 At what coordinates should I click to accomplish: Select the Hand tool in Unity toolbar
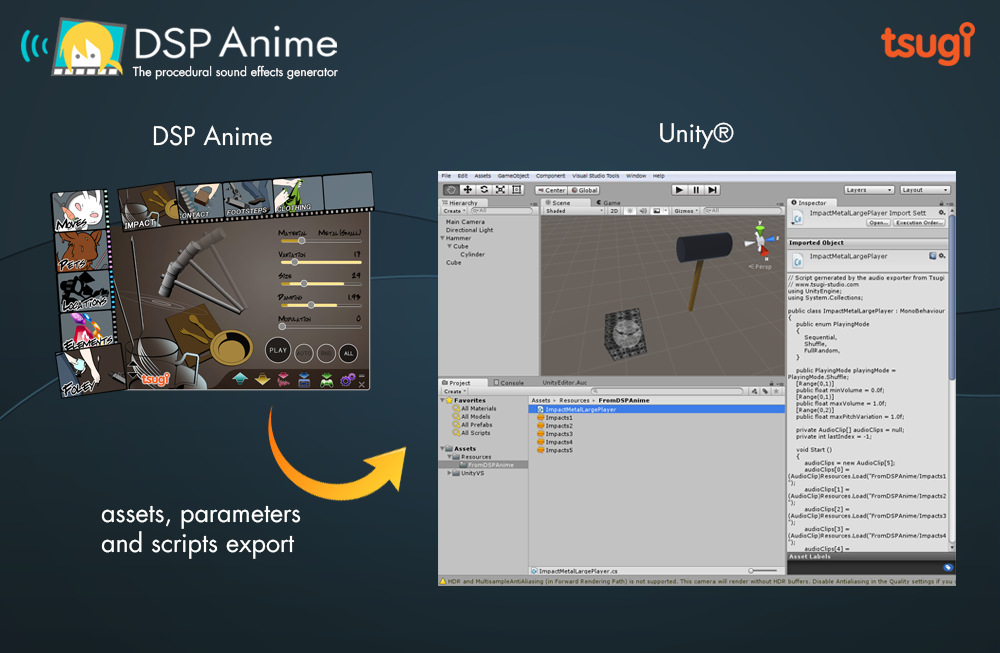[x=451, y=190]
